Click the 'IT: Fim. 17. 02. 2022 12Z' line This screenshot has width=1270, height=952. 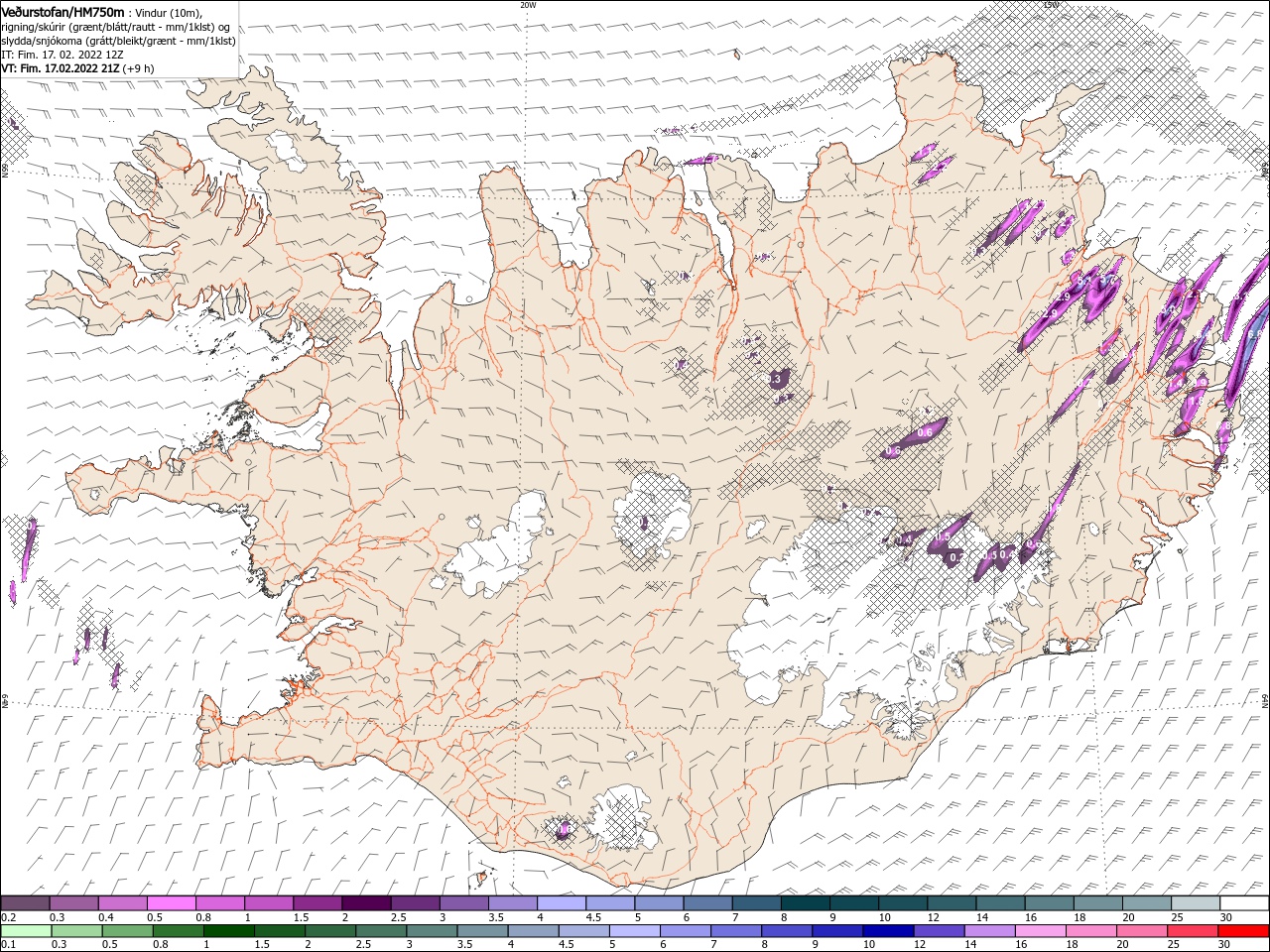pyautogui.click(x=62, y=55)
